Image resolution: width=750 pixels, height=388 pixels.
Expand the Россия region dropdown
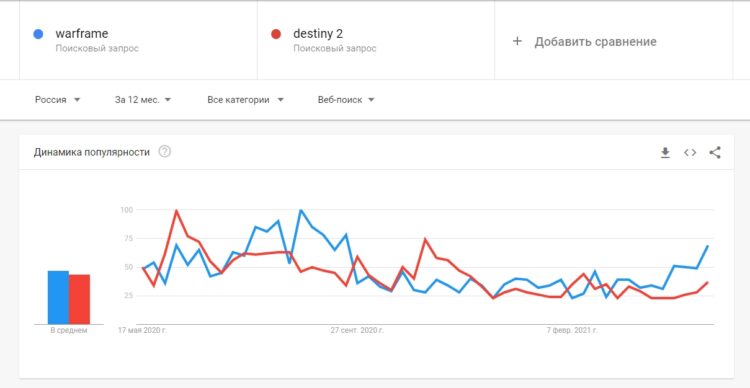(58, 100)
